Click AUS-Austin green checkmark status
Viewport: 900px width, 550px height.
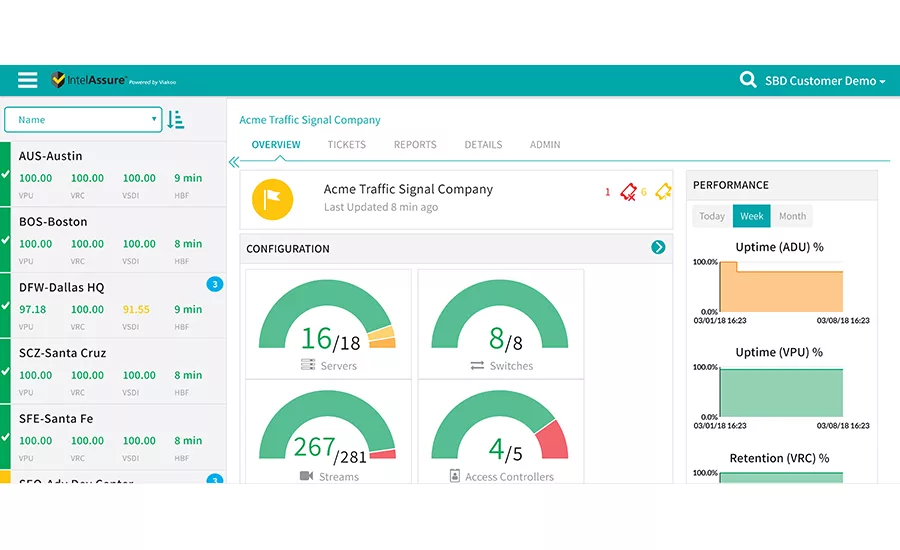tap(5, 173)
